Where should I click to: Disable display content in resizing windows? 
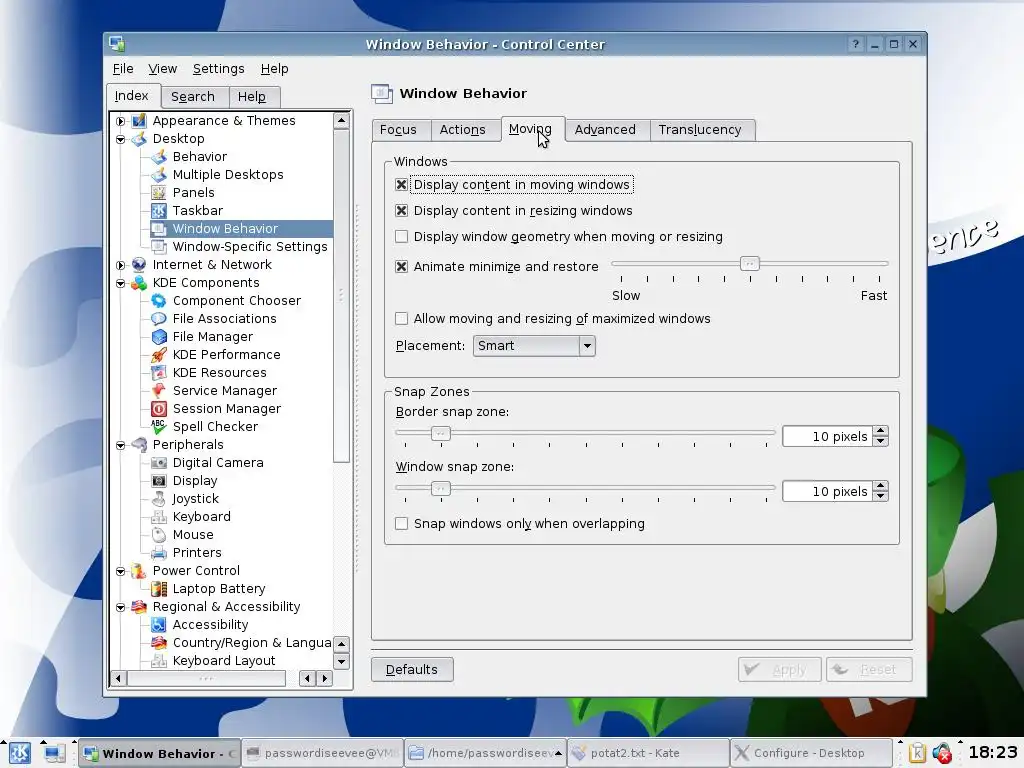[402, 211]
